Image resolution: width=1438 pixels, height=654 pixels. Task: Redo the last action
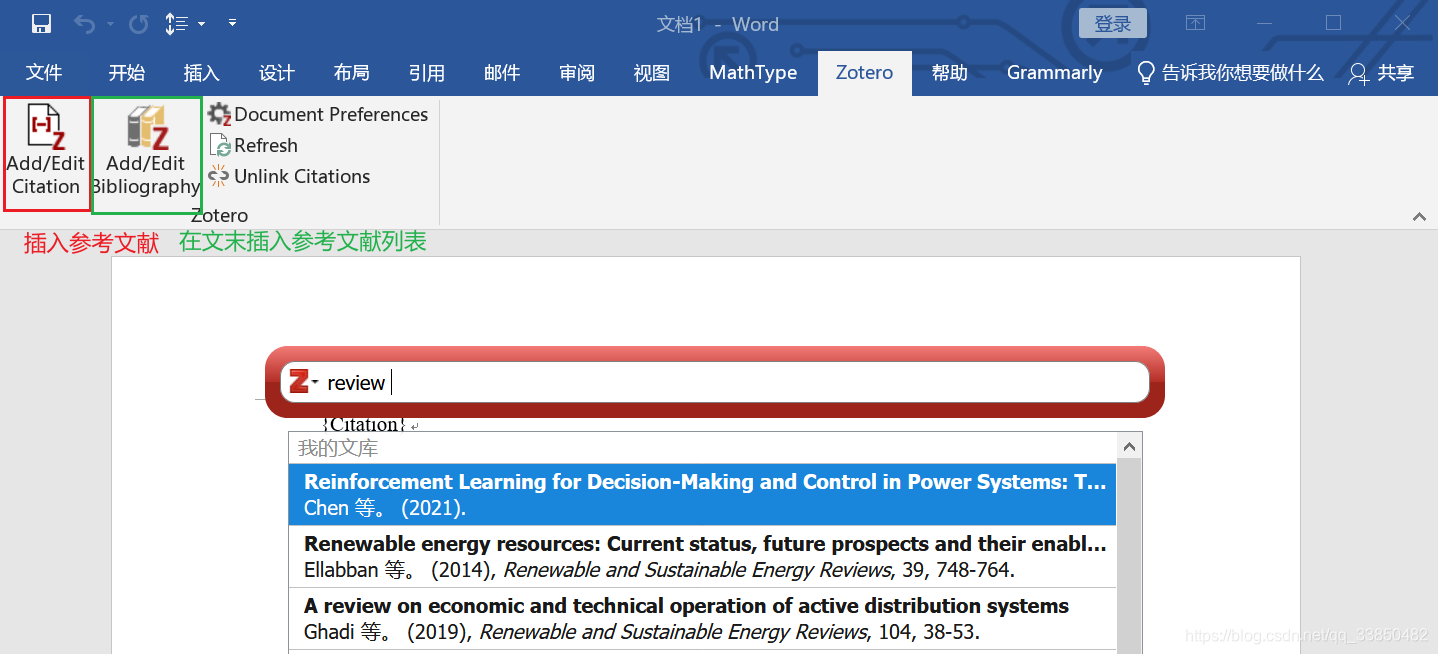click(x=139, y=24)
